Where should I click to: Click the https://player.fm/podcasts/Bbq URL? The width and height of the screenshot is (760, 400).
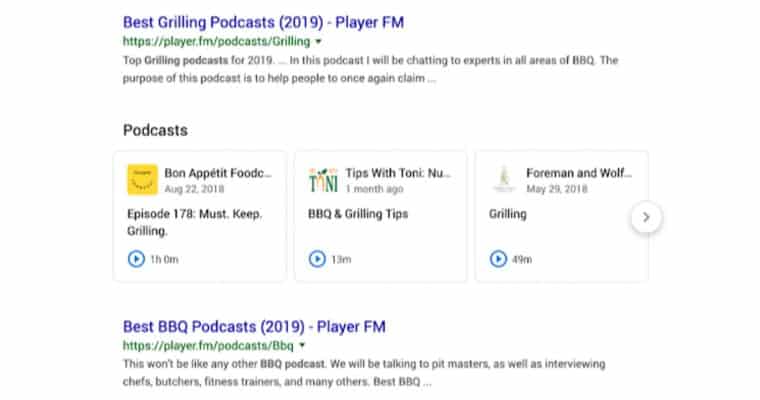coord(208,346)
